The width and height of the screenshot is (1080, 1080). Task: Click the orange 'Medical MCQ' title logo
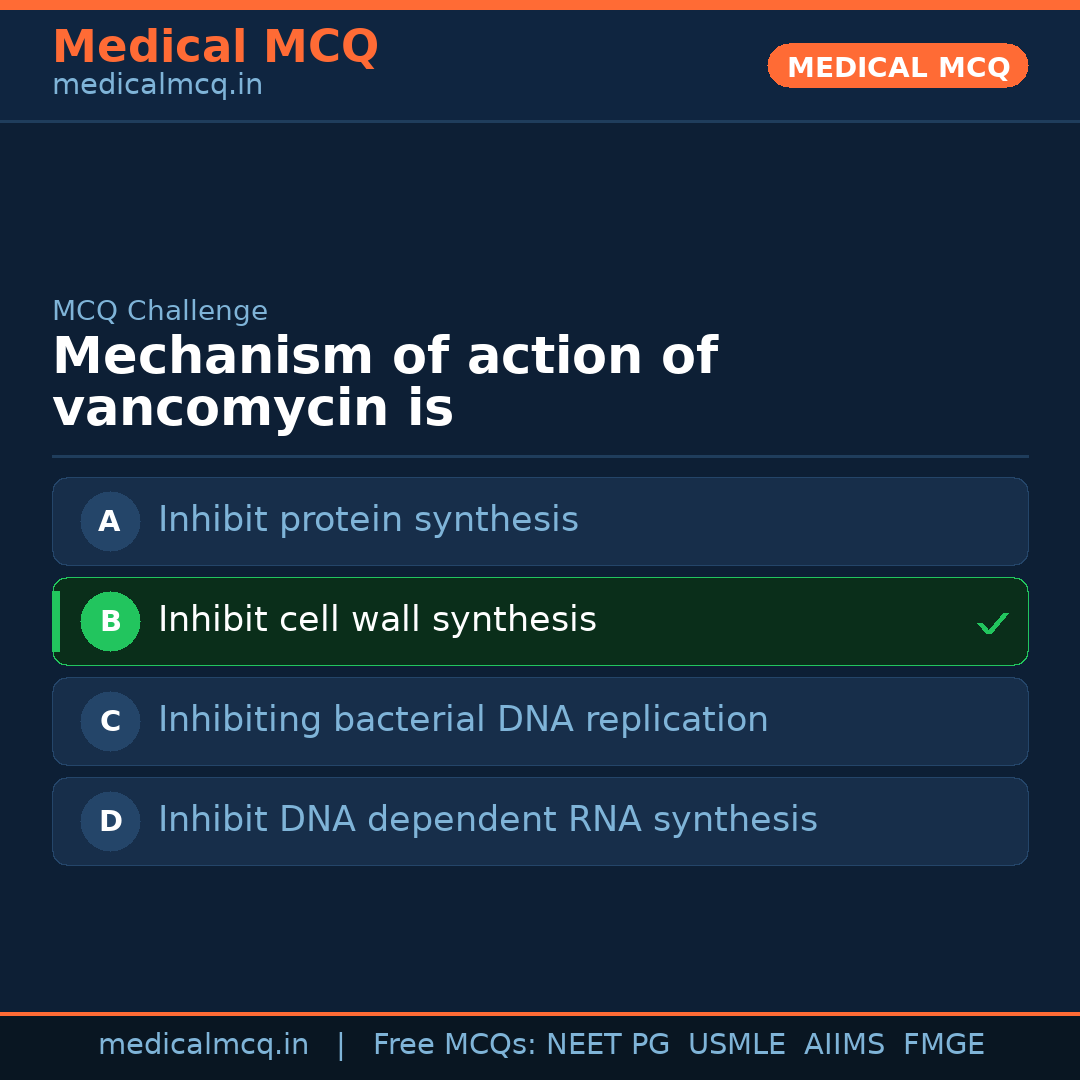(215, 47)
